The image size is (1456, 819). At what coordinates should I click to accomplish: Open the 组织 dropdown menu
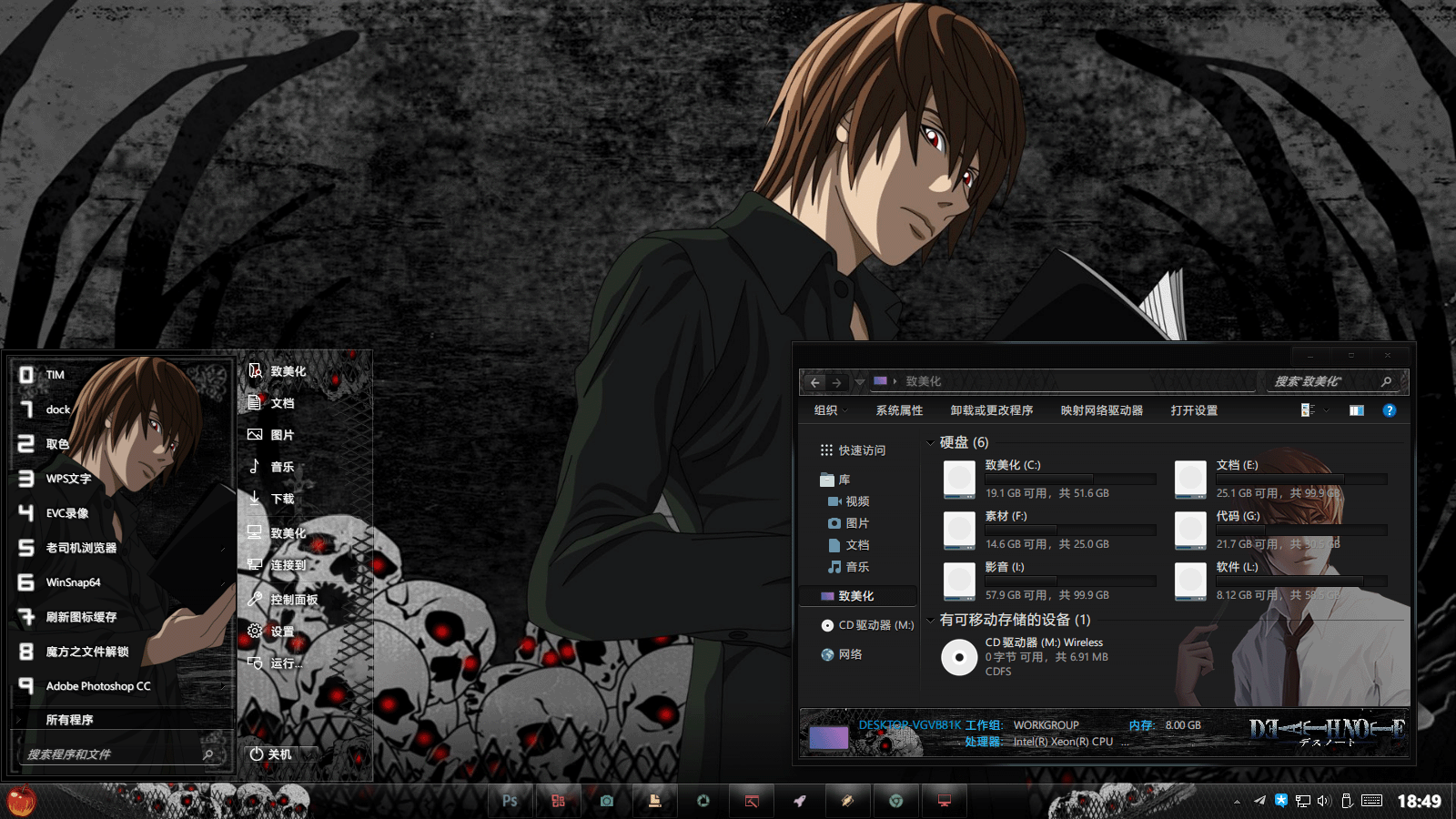point(830,410)
